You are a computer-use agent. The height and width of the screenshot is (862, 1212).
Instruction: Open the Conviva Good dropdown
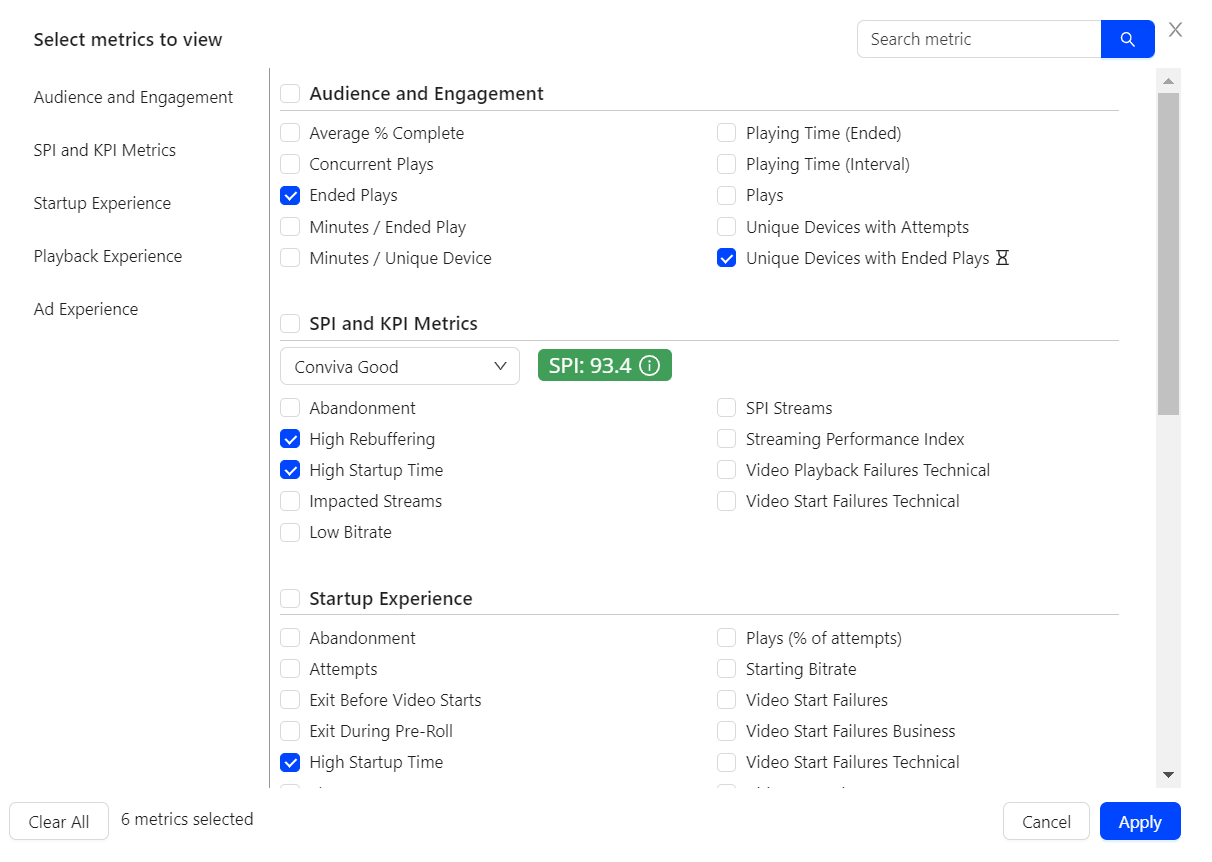pos(399,366)
